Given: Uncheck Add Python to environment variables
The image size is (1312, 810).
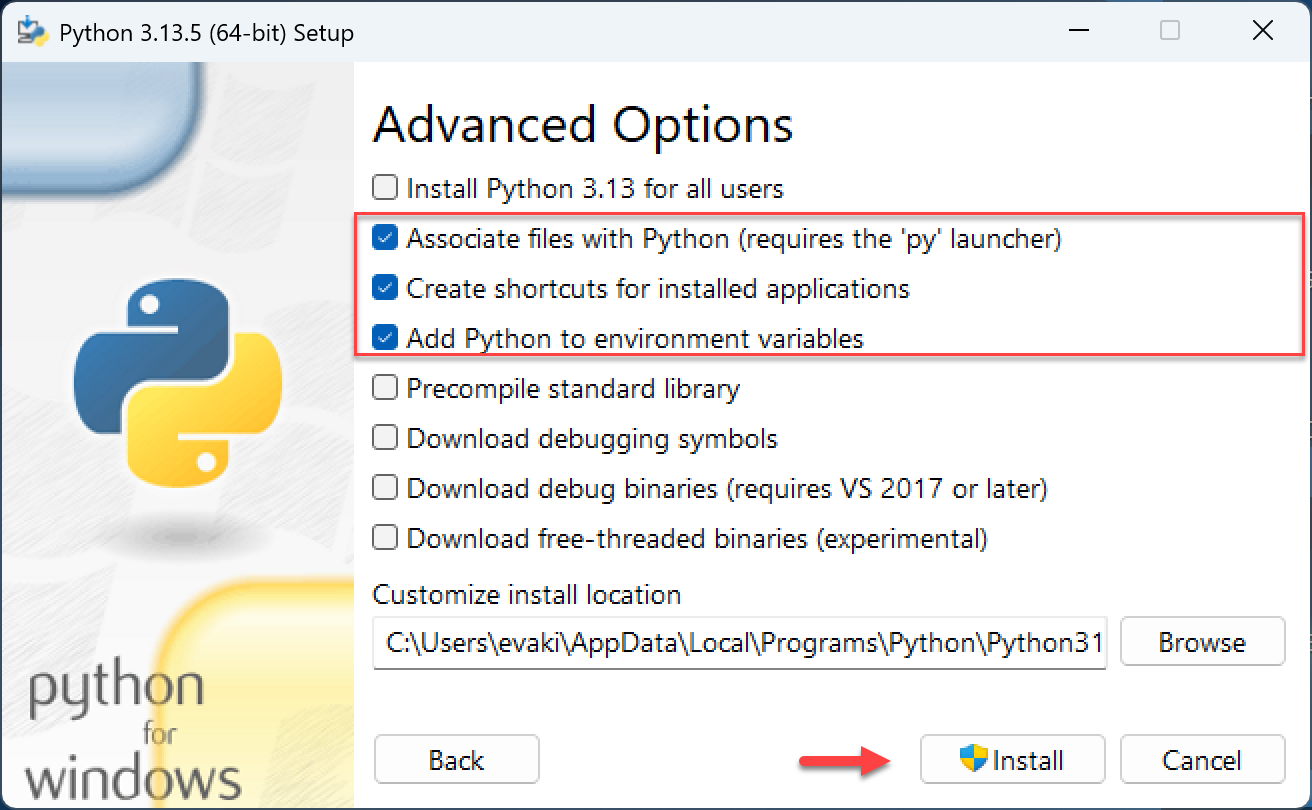Looking at the screenshot, I should [x=385, y=338].
